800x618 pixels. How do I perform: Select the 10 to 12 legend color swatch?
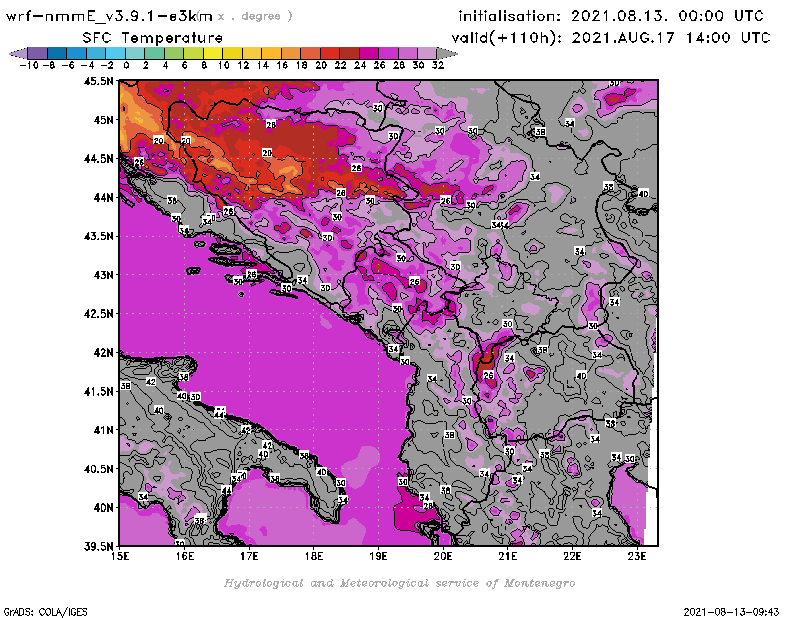click(232, 53)
